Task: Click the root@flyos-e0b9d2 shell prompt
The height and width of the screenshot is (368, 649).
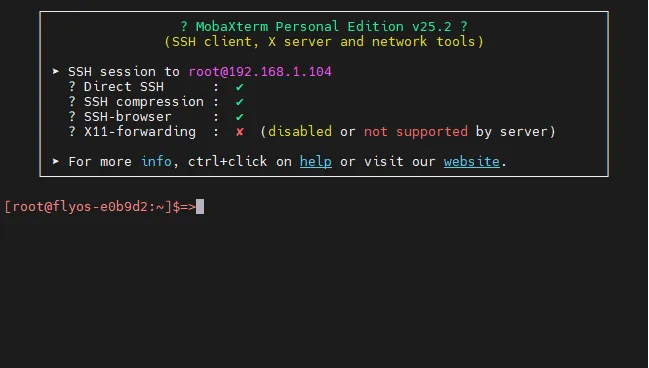Action: click(100, 207)
